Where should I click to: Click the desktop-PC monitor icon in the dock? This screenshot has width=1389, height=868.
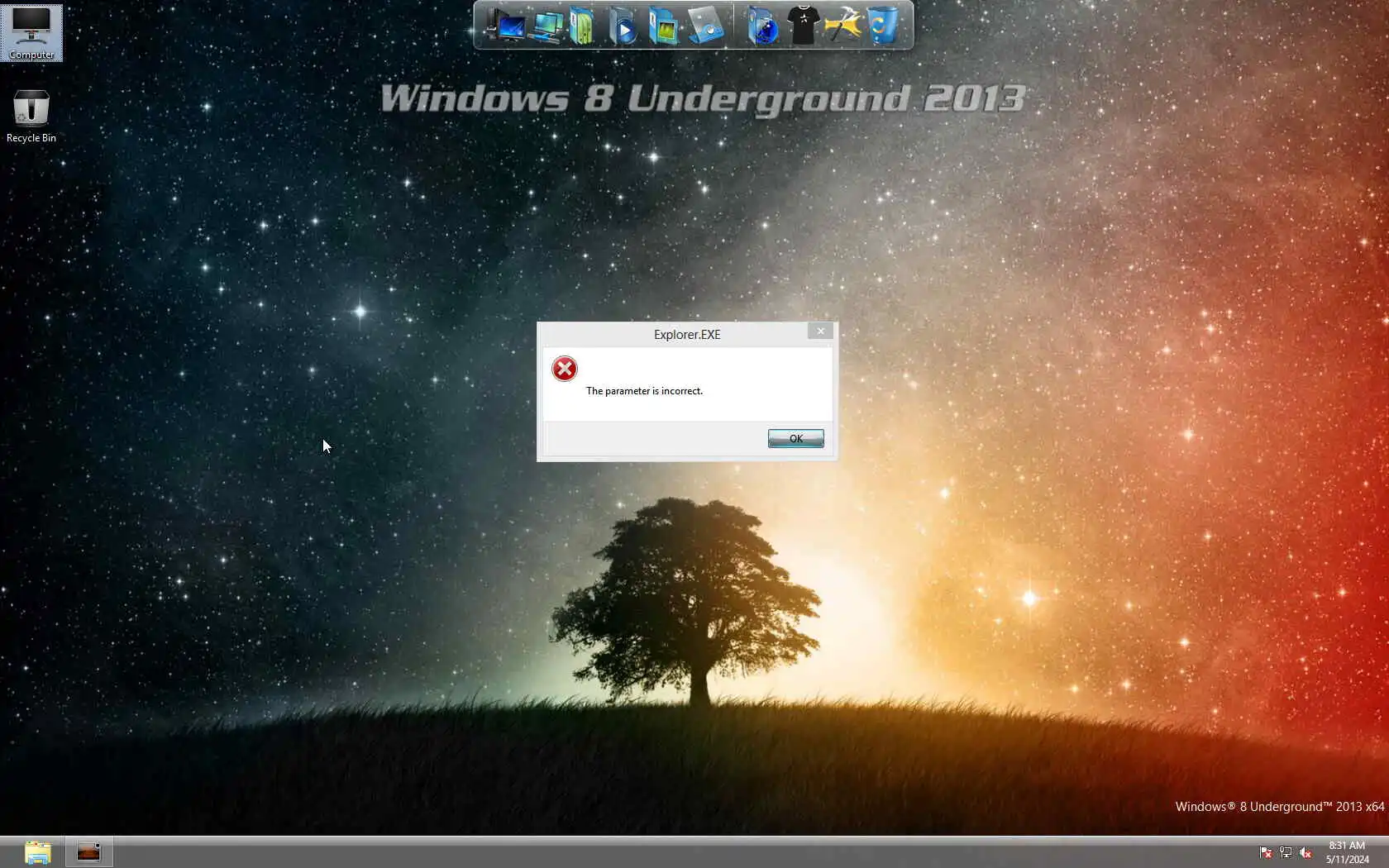(x=504, y=25)
